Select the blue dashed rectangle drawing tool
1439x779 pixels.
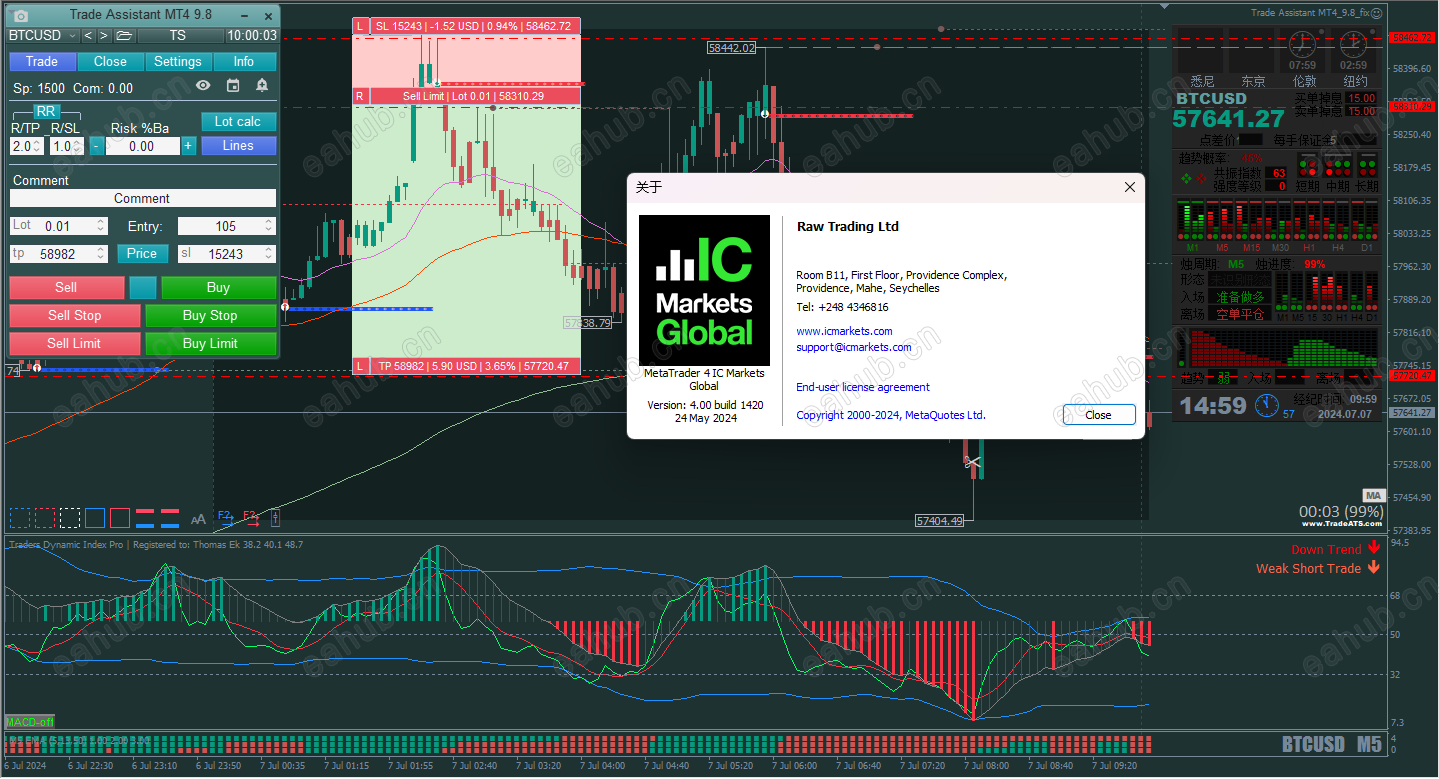[x=20, y=518]
